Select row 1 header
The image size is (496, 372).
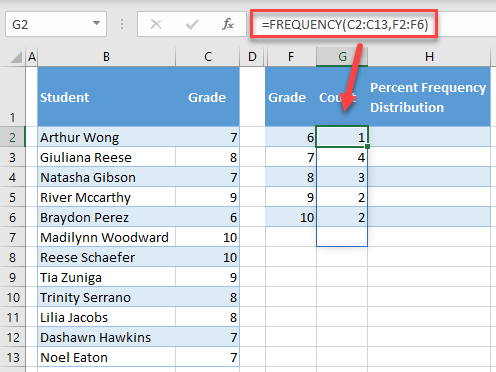(12, 97)
